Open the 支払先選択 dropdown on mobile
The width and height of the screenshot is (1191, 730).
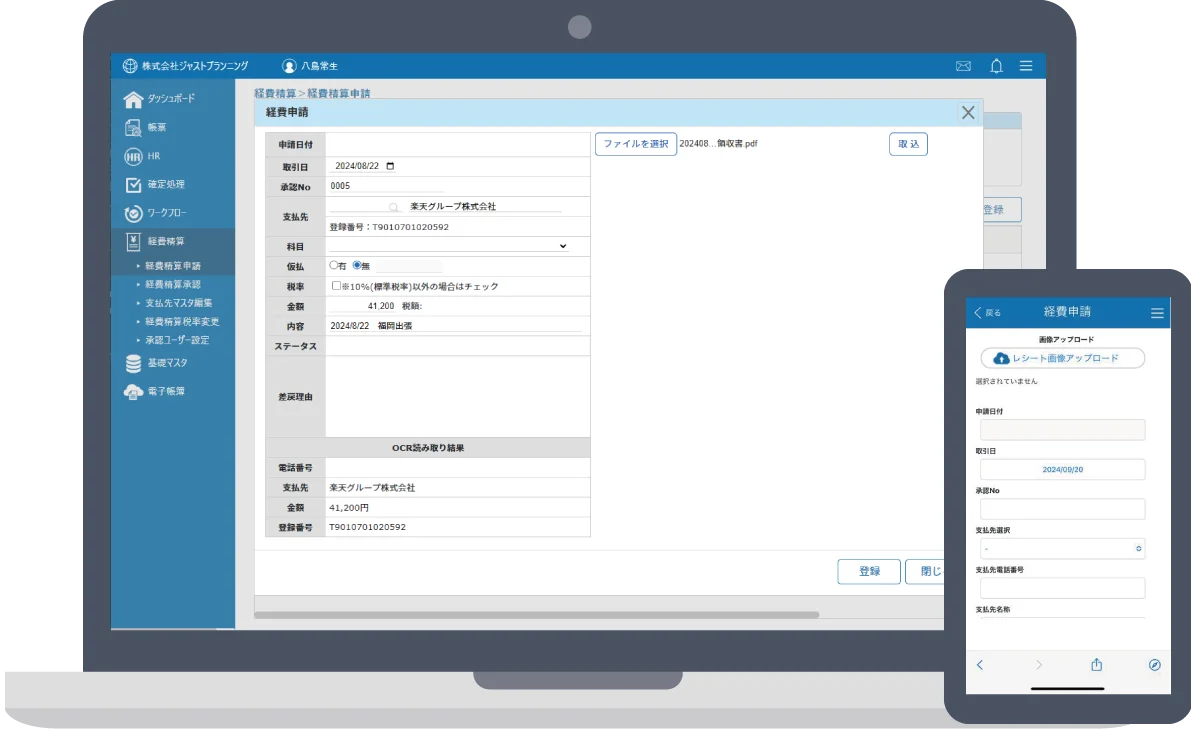pyautogui.click(x=1061, y=549)
